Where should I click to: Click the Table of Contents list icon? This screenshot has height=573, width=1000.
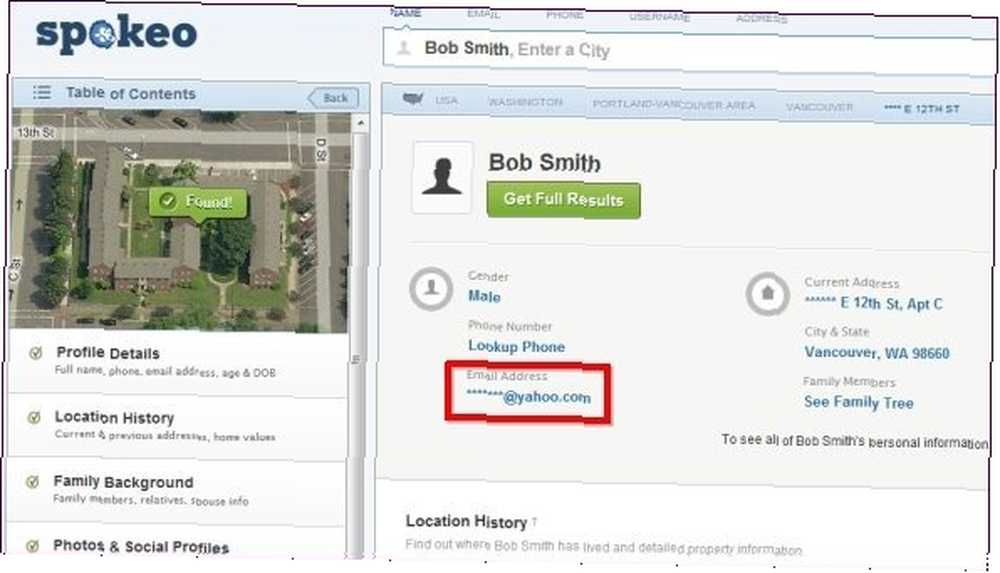click(42, 92)
